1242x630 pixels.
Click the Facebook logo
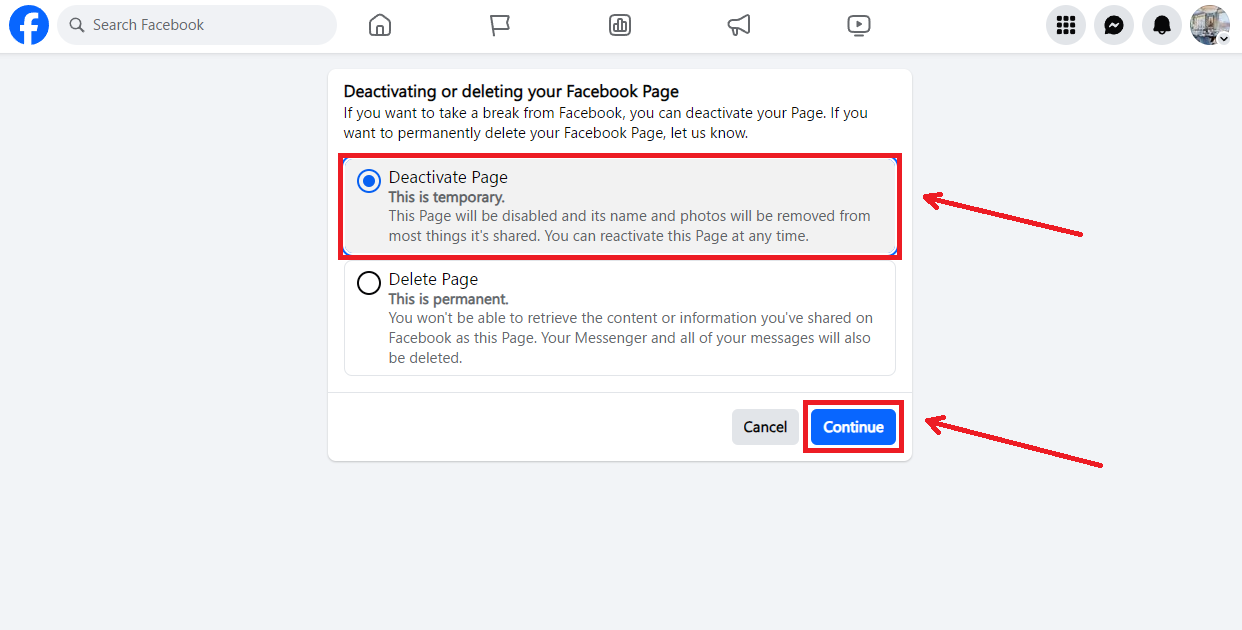tap(29, 25)
